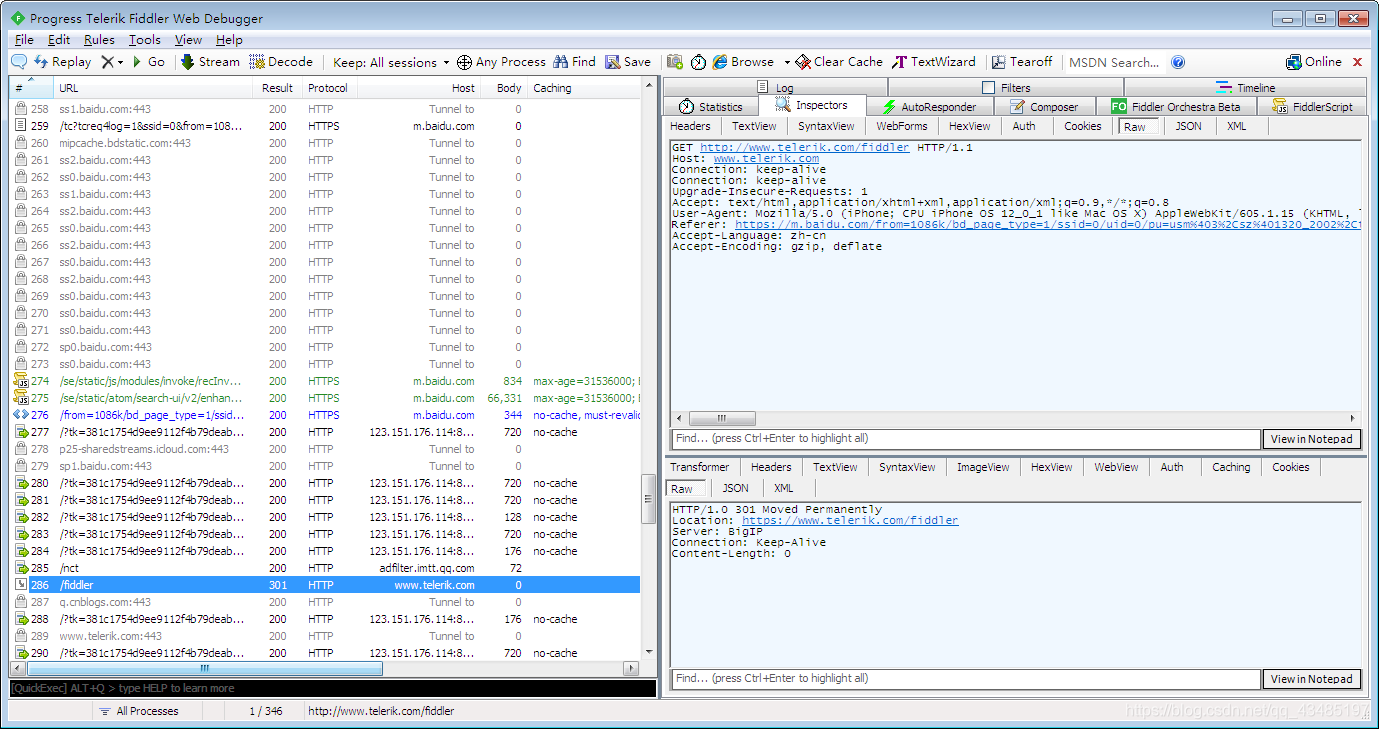This screenshot has width=1379, height=729.
Task: Click request pane View in Notepad button
Action: click(x=1311, y=439)
